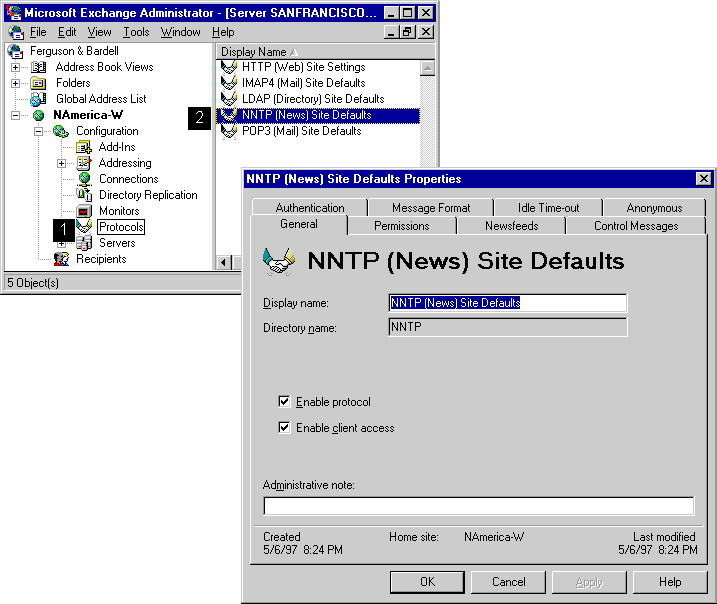Viewport: 717px width, 604px height.
Task: Select Directory Replication in the tree
Action: [148, 195]
